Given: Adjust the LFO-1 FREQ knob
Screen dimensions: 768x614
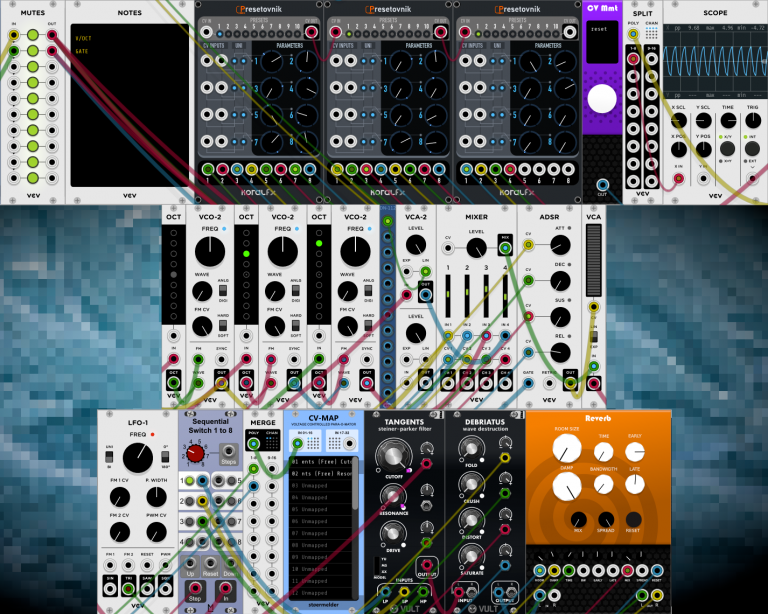Looking at the screenshot, I should [138, 458].
